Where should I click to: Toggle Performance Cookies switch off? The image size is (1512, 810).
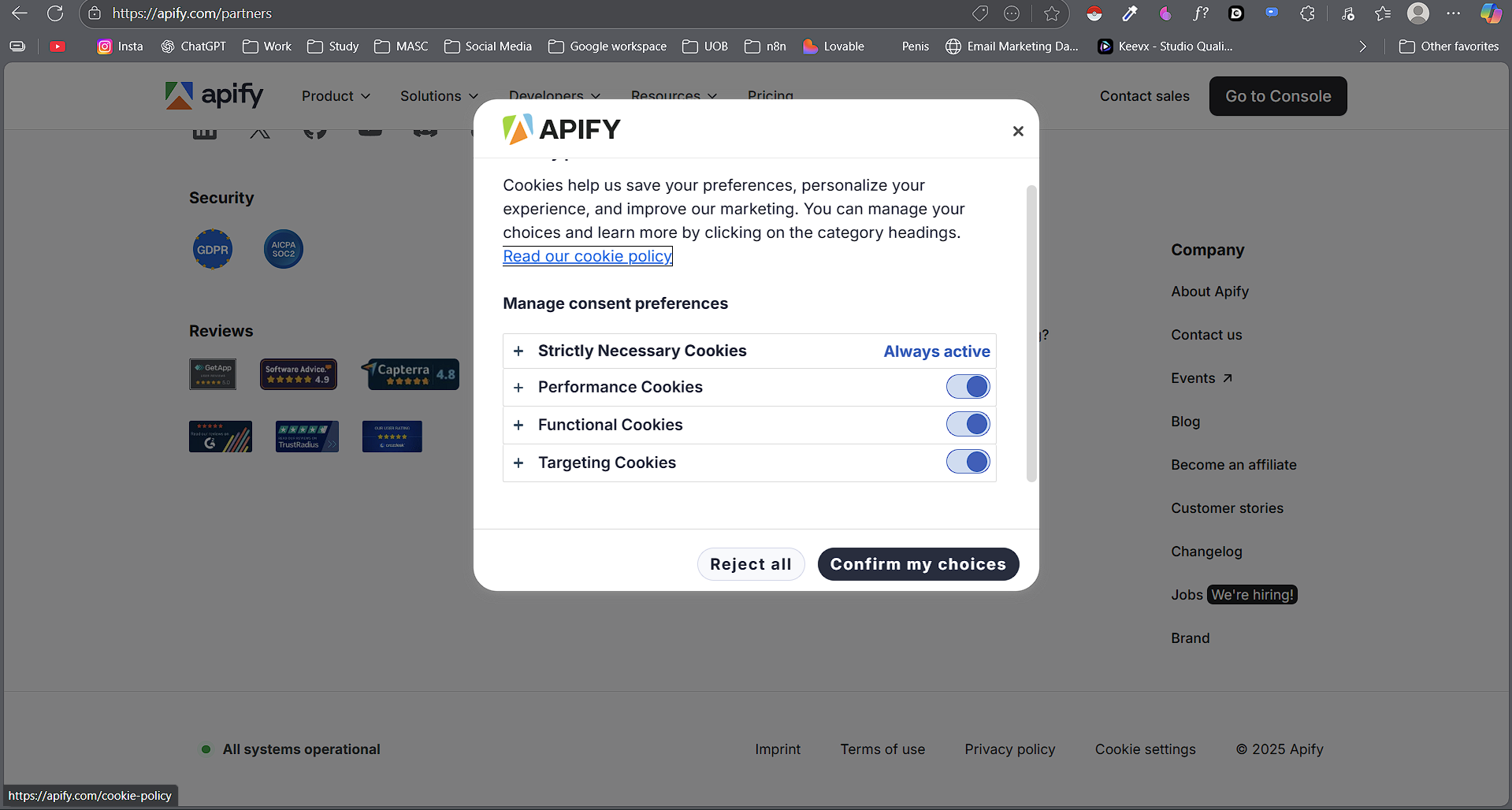pyautogui.click(x=968, y=387)
